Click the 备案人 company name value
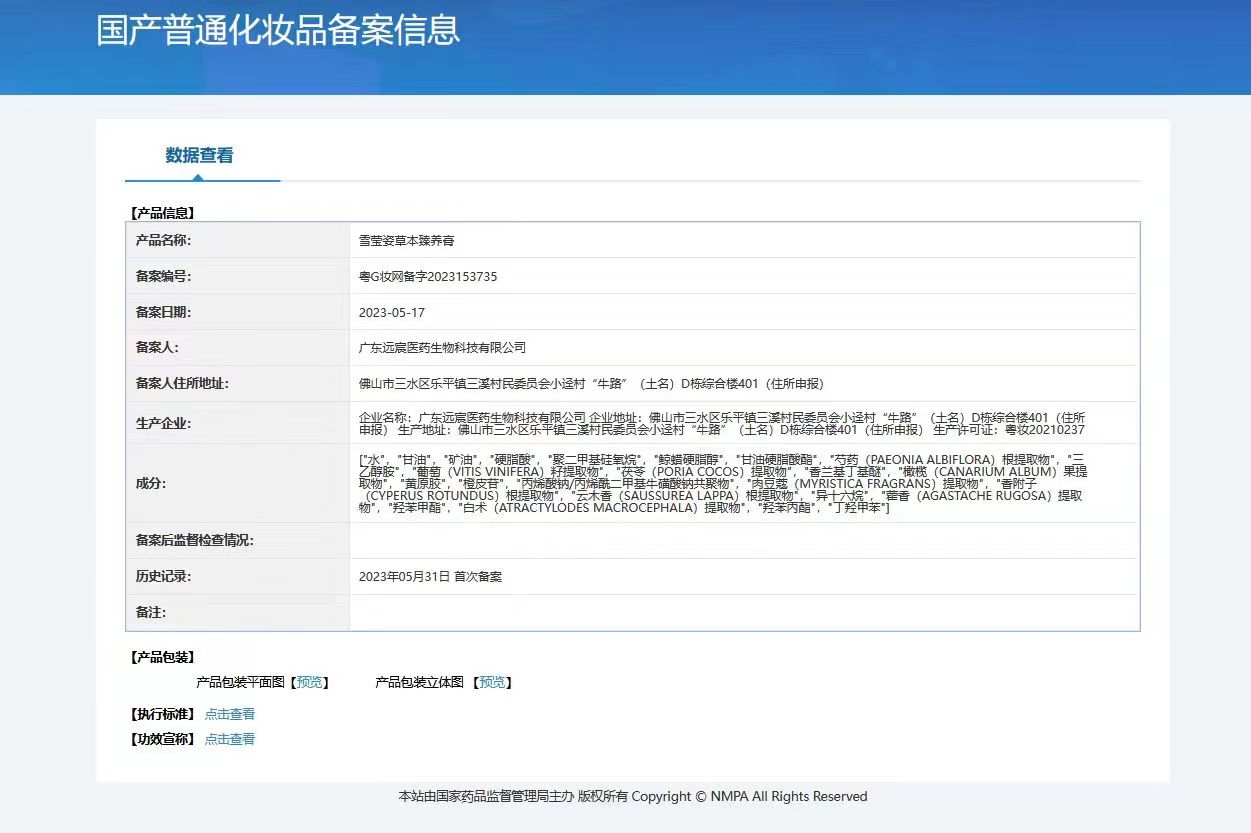The width and height of the screenshot is (1251, 833). [442, 348]
